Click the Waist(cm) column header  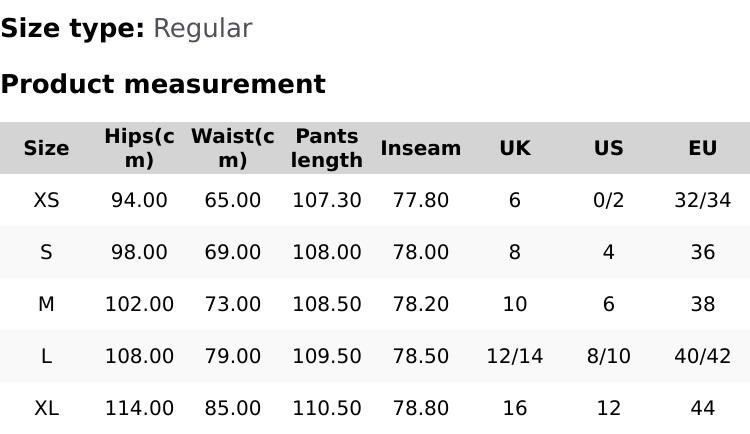[x=232, y=148]
